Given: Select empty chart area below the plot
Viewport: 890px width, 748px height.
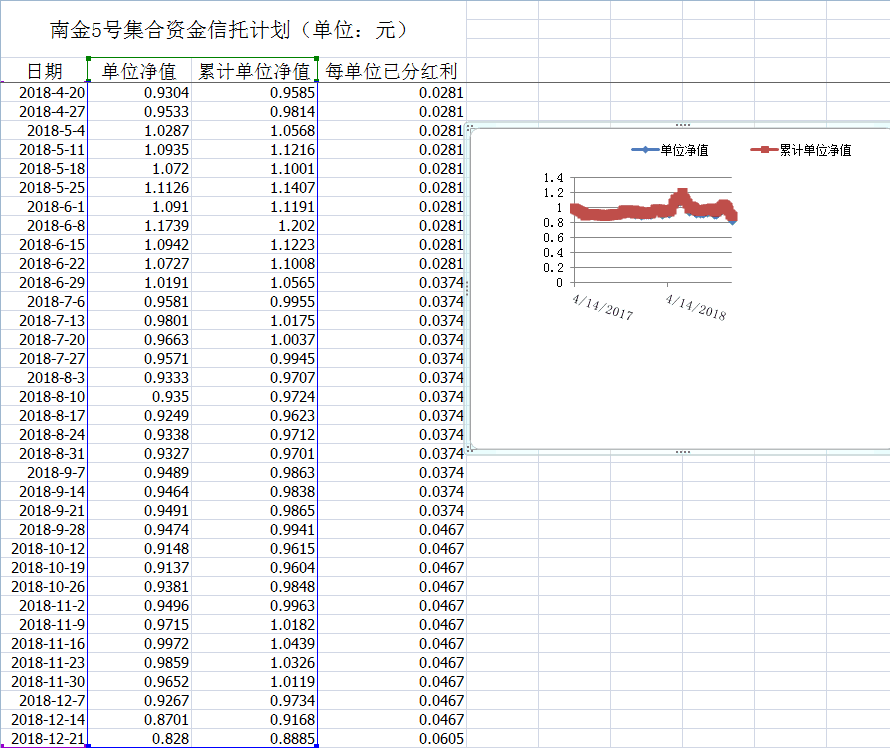Looking at the screenshot, I should [x=681, y=386].
